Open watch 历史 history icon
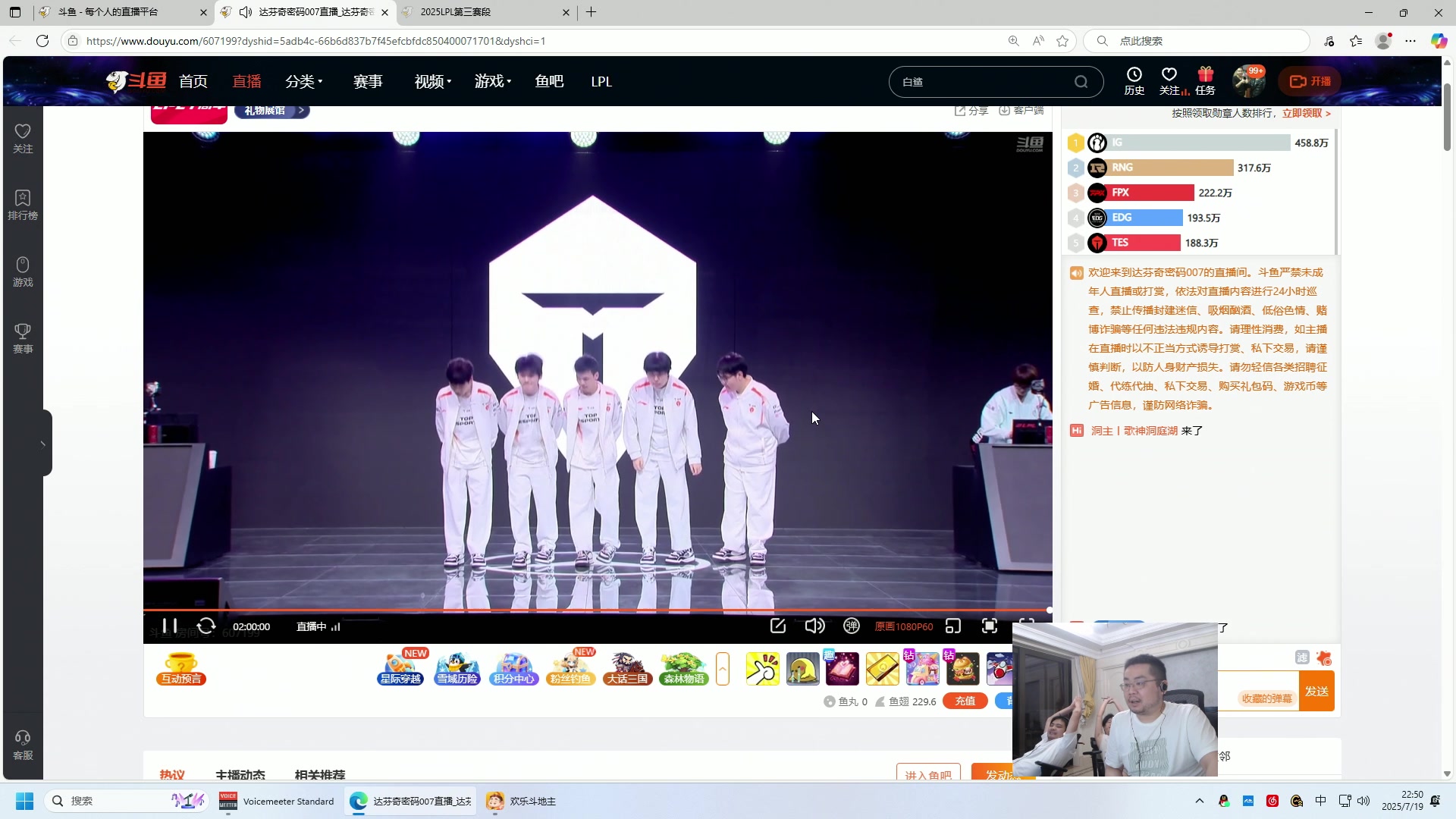This screenshot has height=819, width=1456. (1134, 81)
